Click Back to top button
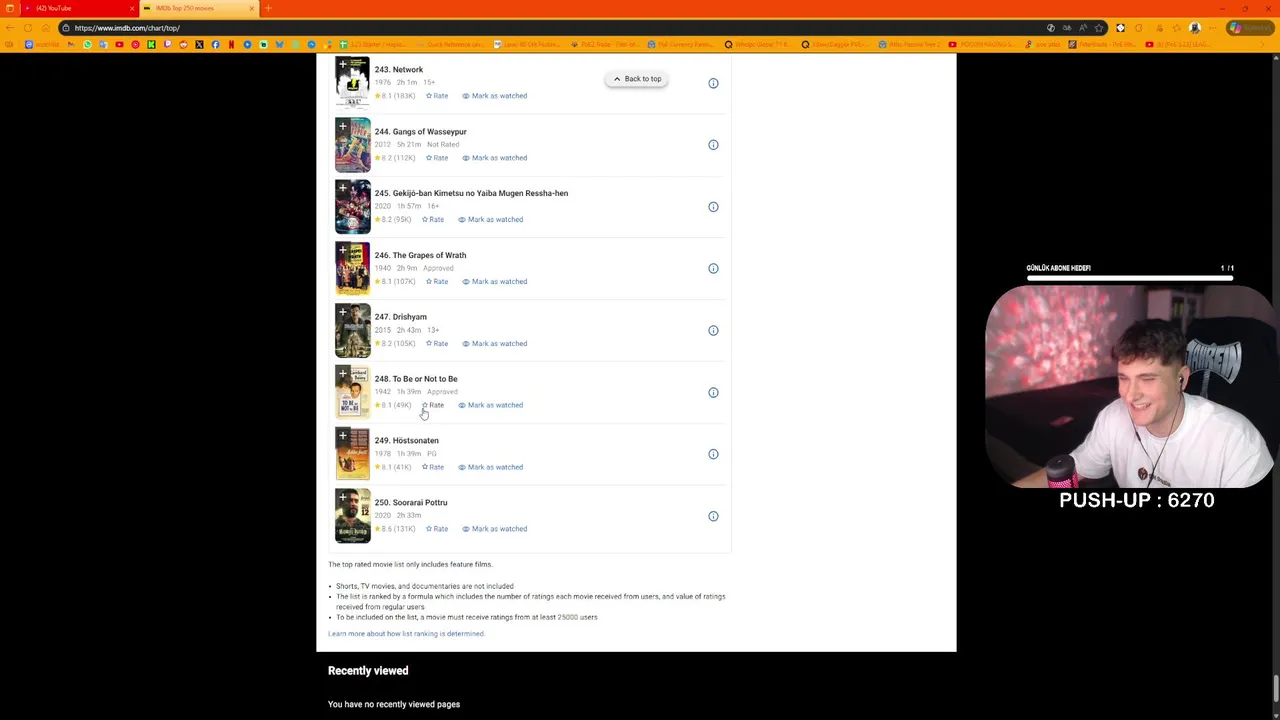Screen dimensions: 1280x720 click(637, 79)
